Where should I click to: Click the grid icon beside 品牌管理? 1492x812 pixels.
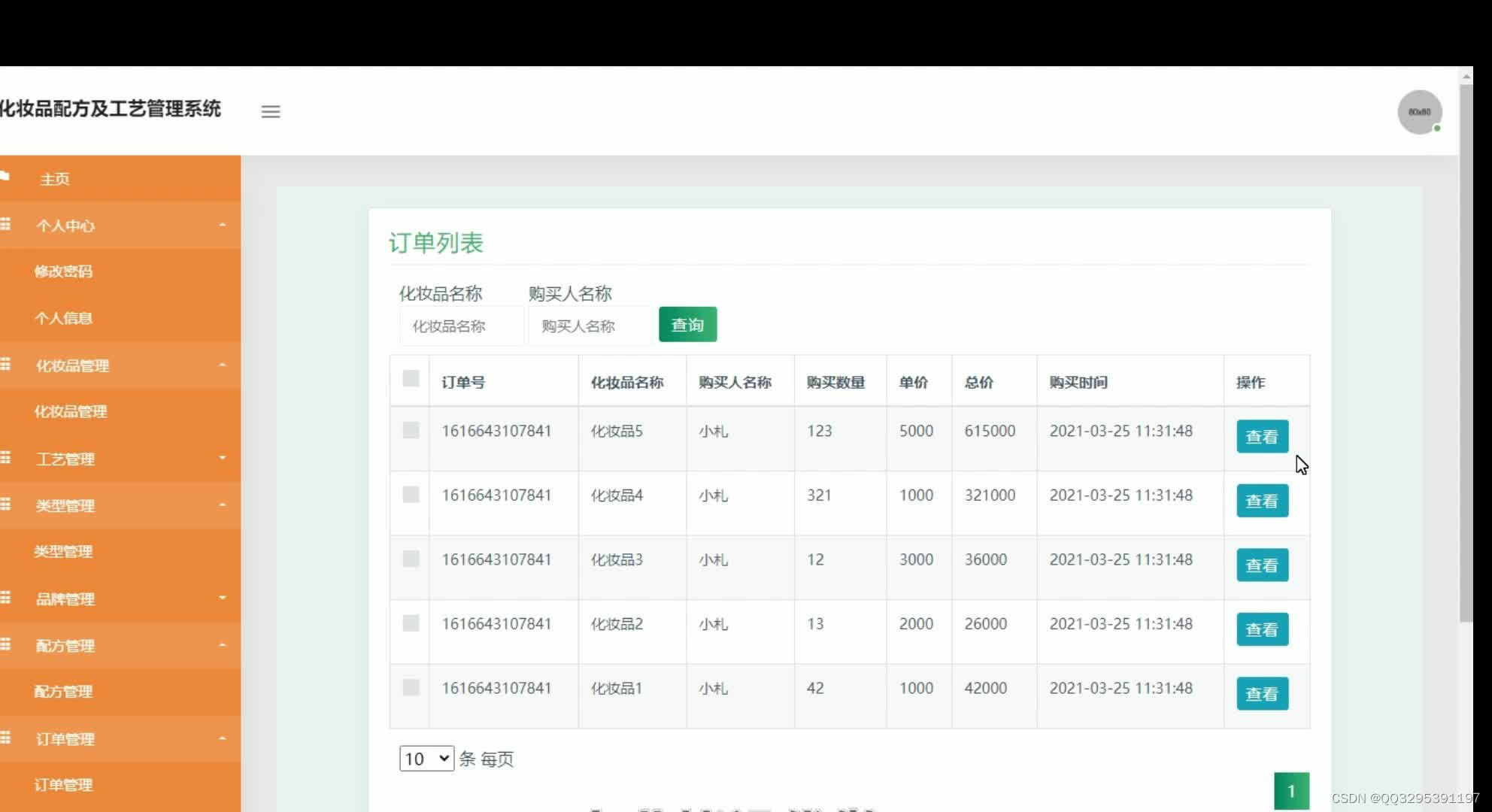(x=6, y=597)
